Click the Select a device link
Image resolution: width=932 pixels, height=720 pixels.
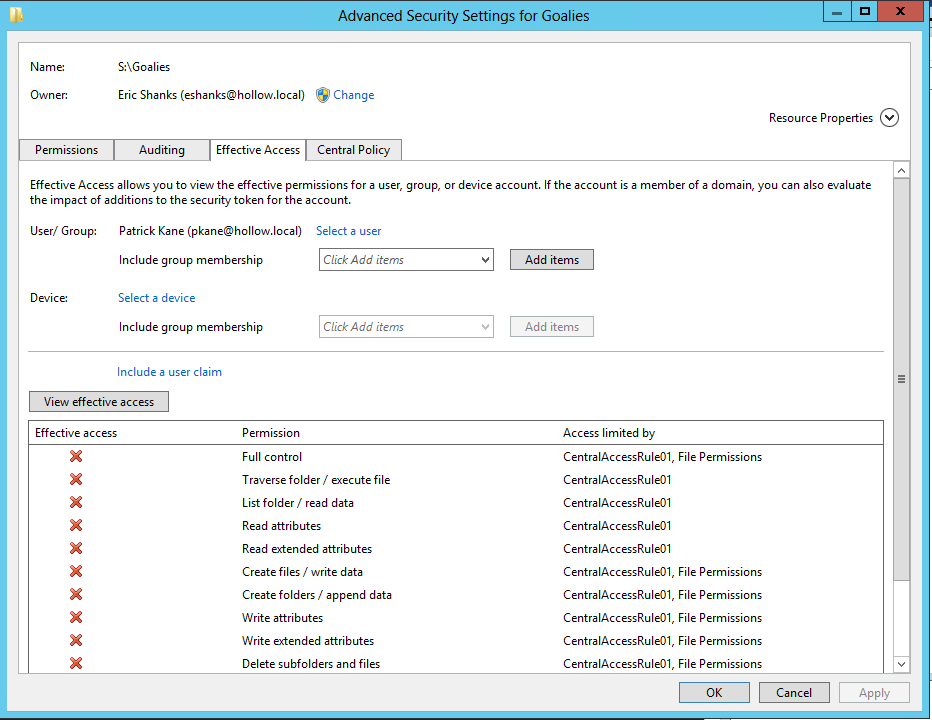(156, 298)
